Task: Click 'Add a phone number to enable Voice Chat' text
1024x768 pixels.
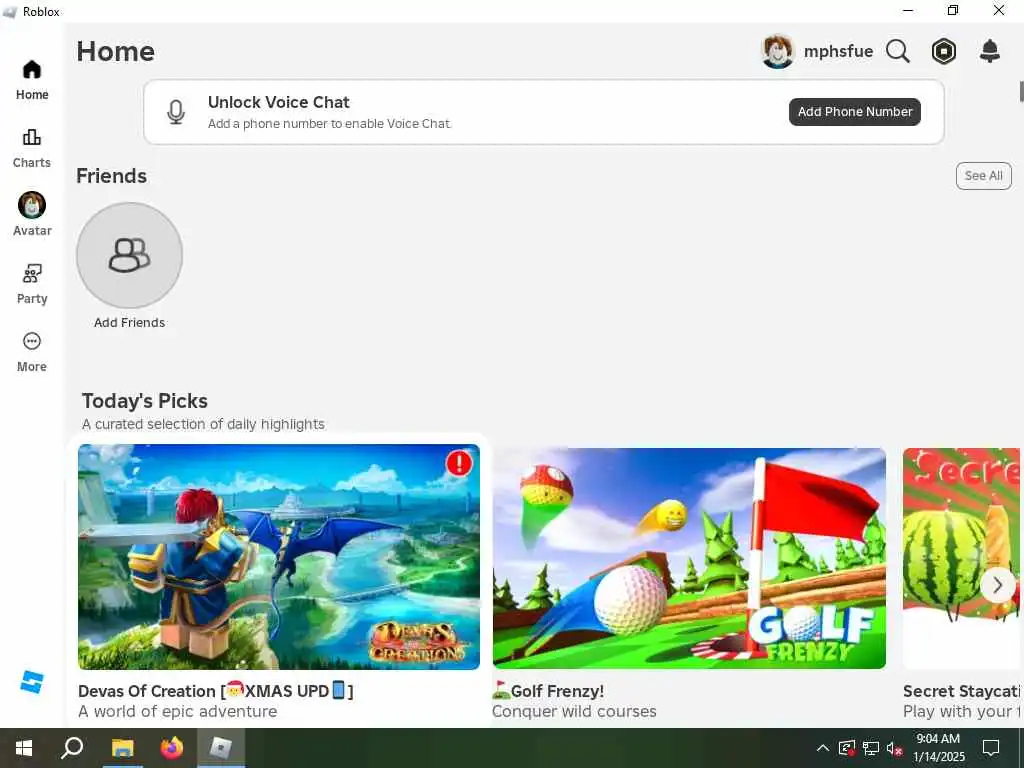Action: coord(329,123)
